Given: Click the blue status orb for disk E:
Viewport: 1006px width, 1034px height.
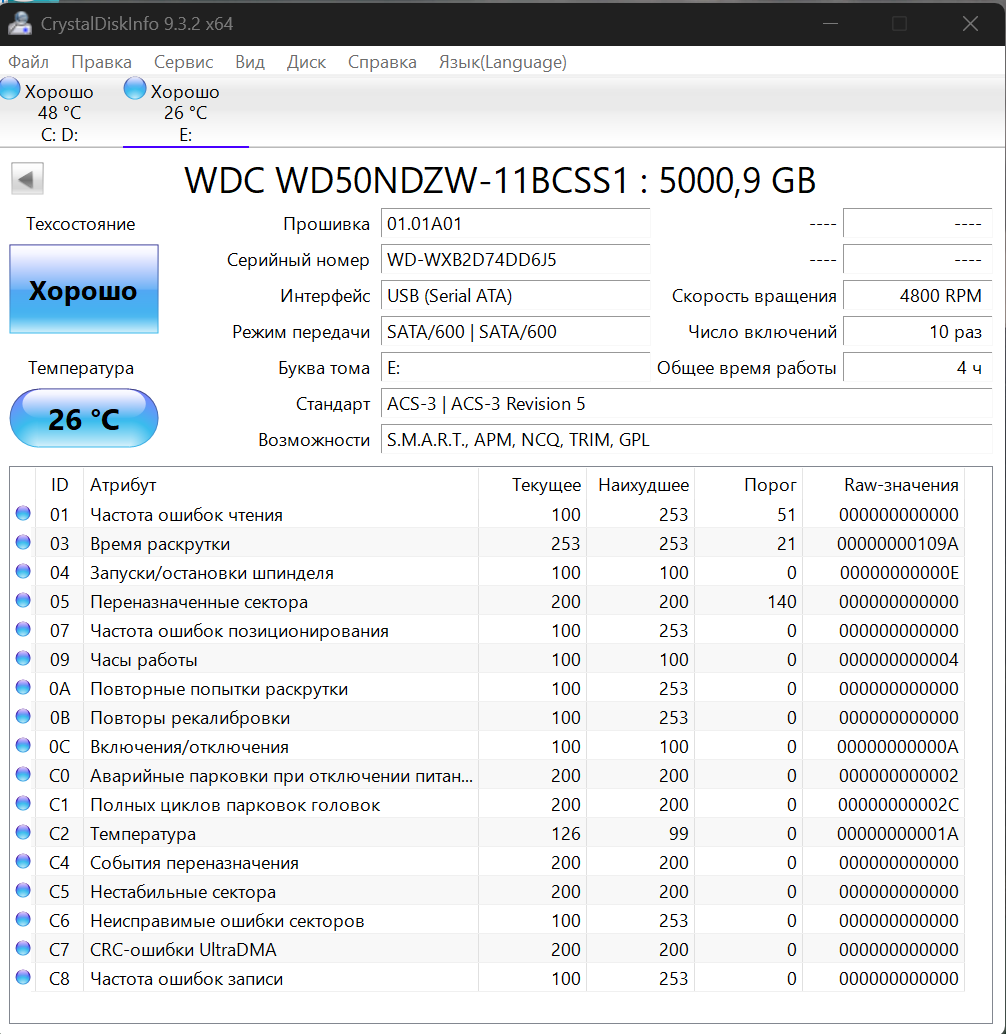Looking at the screenshot, I should pos(134,88).
